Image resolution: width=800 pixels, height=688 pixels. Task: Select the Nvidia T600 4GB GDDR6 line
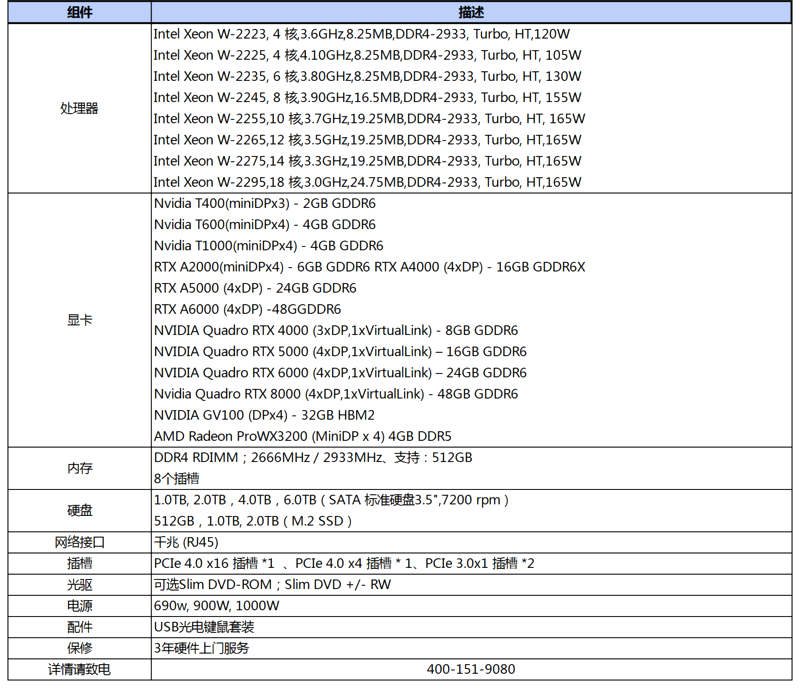click(265, 225)
